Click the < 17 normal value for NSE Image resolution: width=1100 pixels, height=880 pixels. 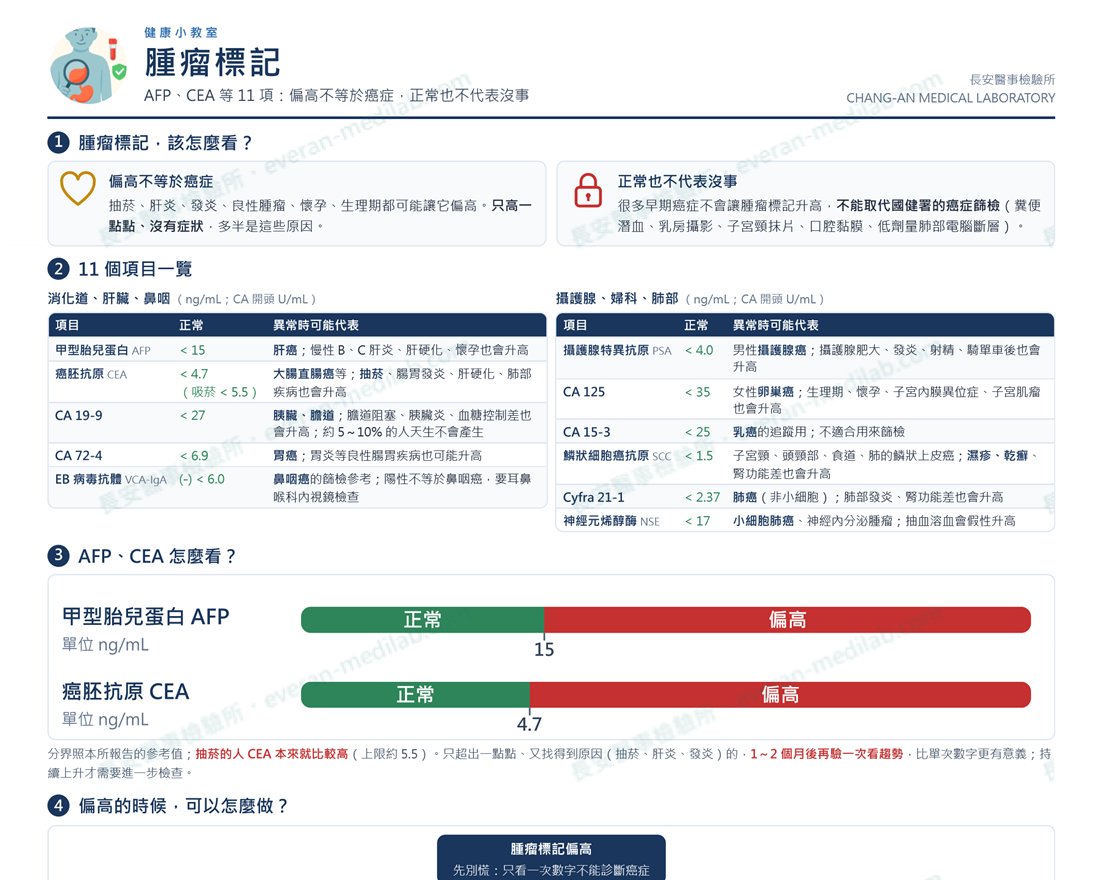(x=697, y=521)
